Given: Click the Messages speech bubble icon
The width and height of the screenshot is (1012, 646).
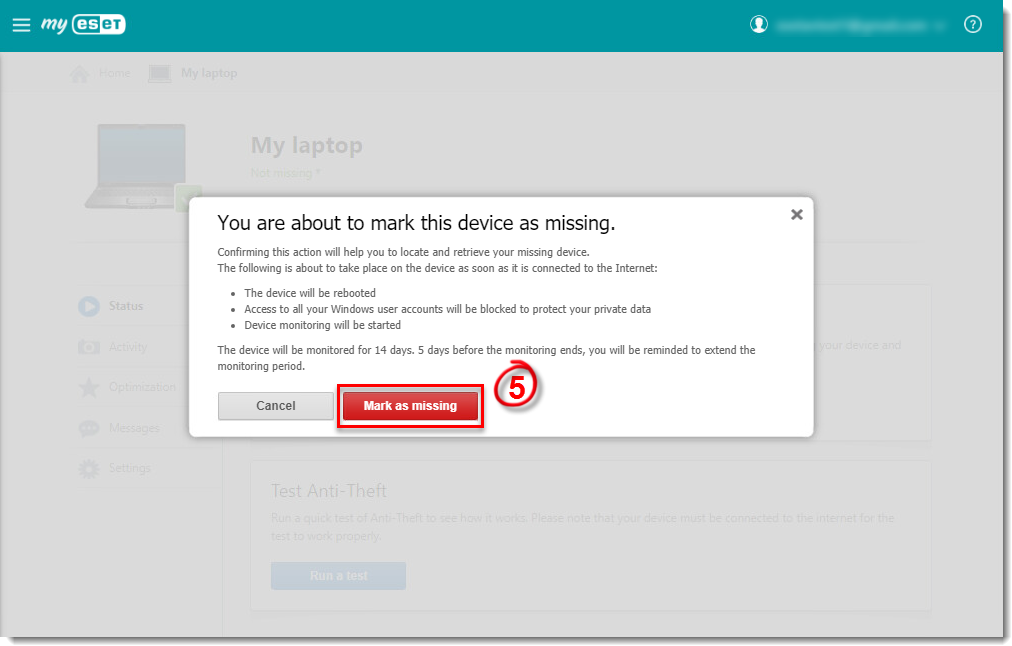Looking at the screenshot, I should 89,429.
